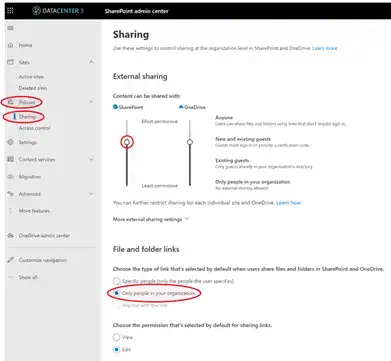Viewport: 391px width, 361px height.
Task: Click the Show all ellipsis icon
Action: pos(11,277)
